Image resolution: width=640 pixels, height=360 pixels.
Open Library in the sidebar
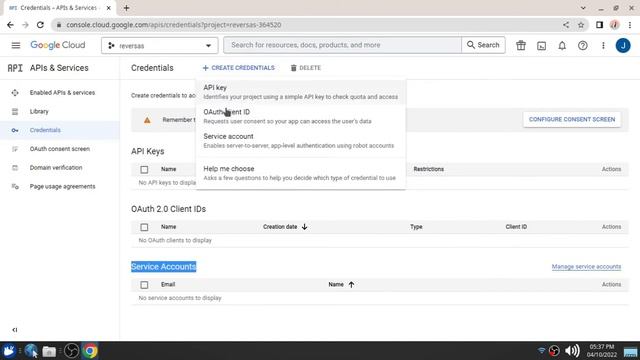[x=60, y=111]
